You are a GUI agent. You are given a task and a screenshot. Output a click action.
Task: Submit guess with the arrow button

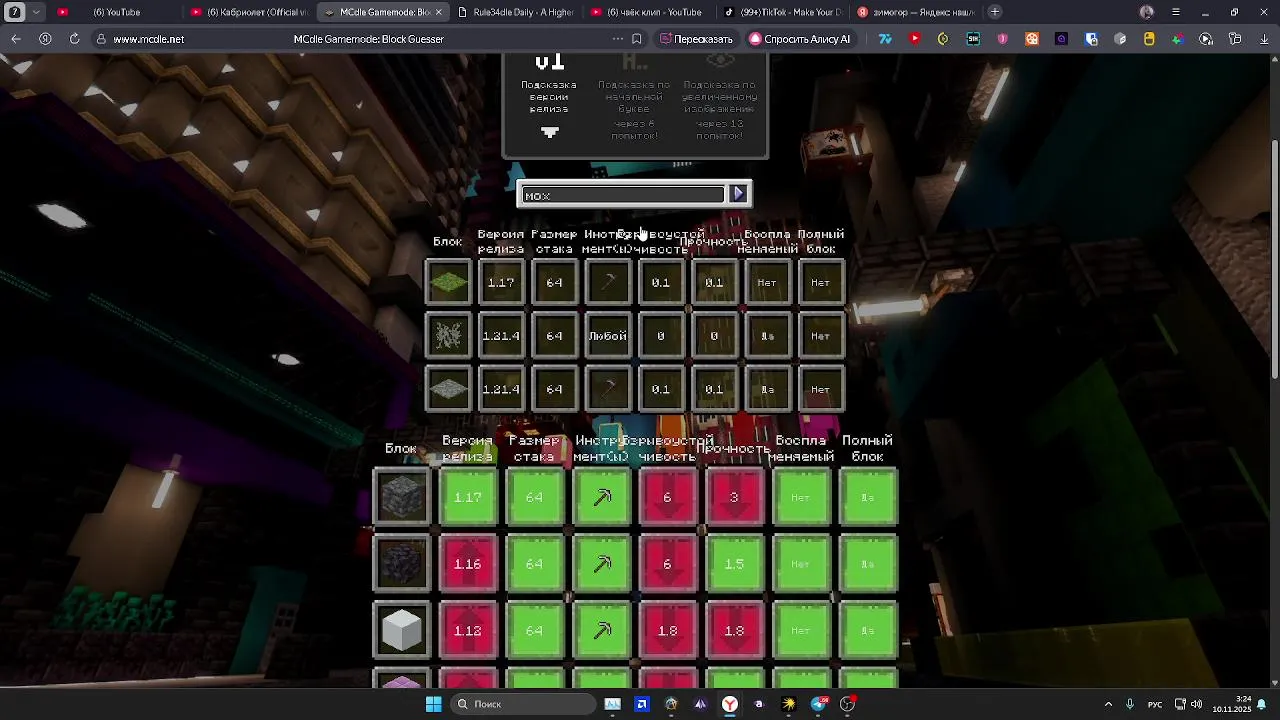coord(738,194)
